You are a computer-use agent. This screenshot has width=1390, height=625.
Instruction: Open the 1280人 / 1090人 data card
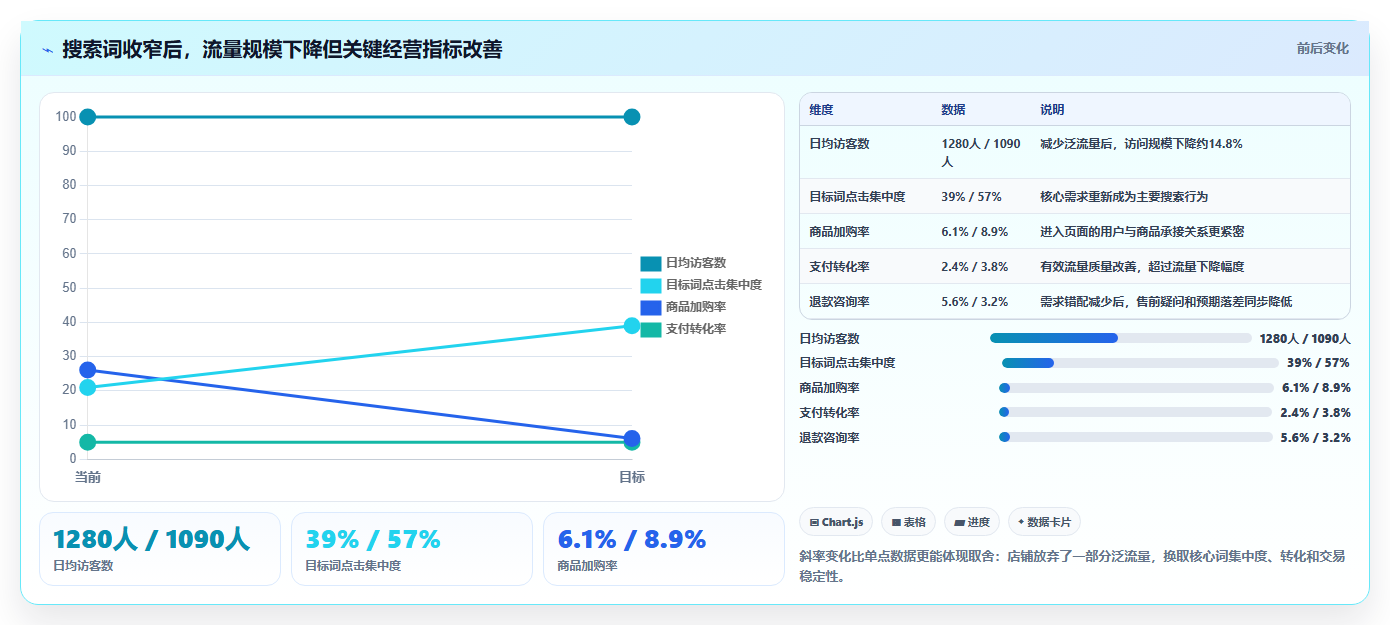[160, 549]
